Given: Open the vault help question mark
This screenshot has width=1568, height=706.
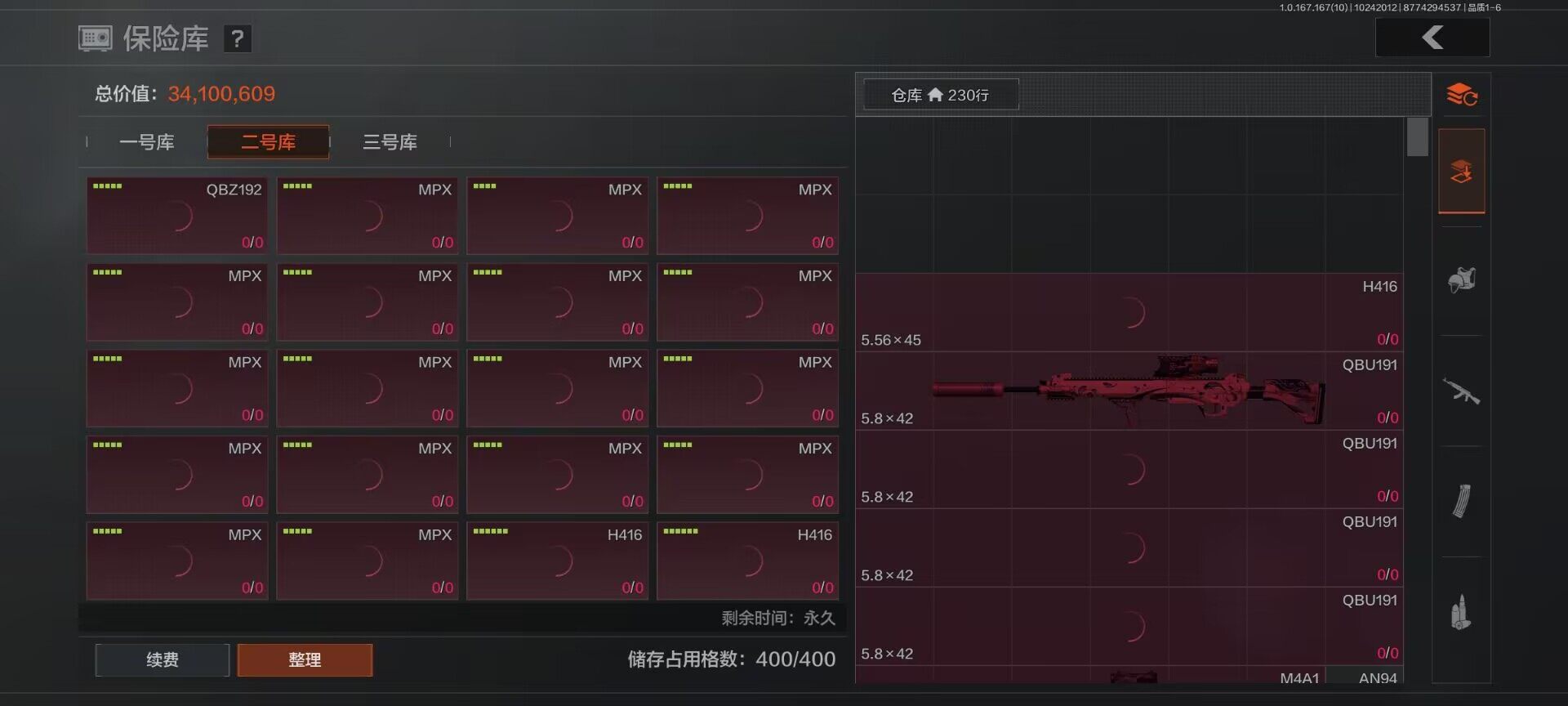Looking at the screenshot, I should coord(237,38).
